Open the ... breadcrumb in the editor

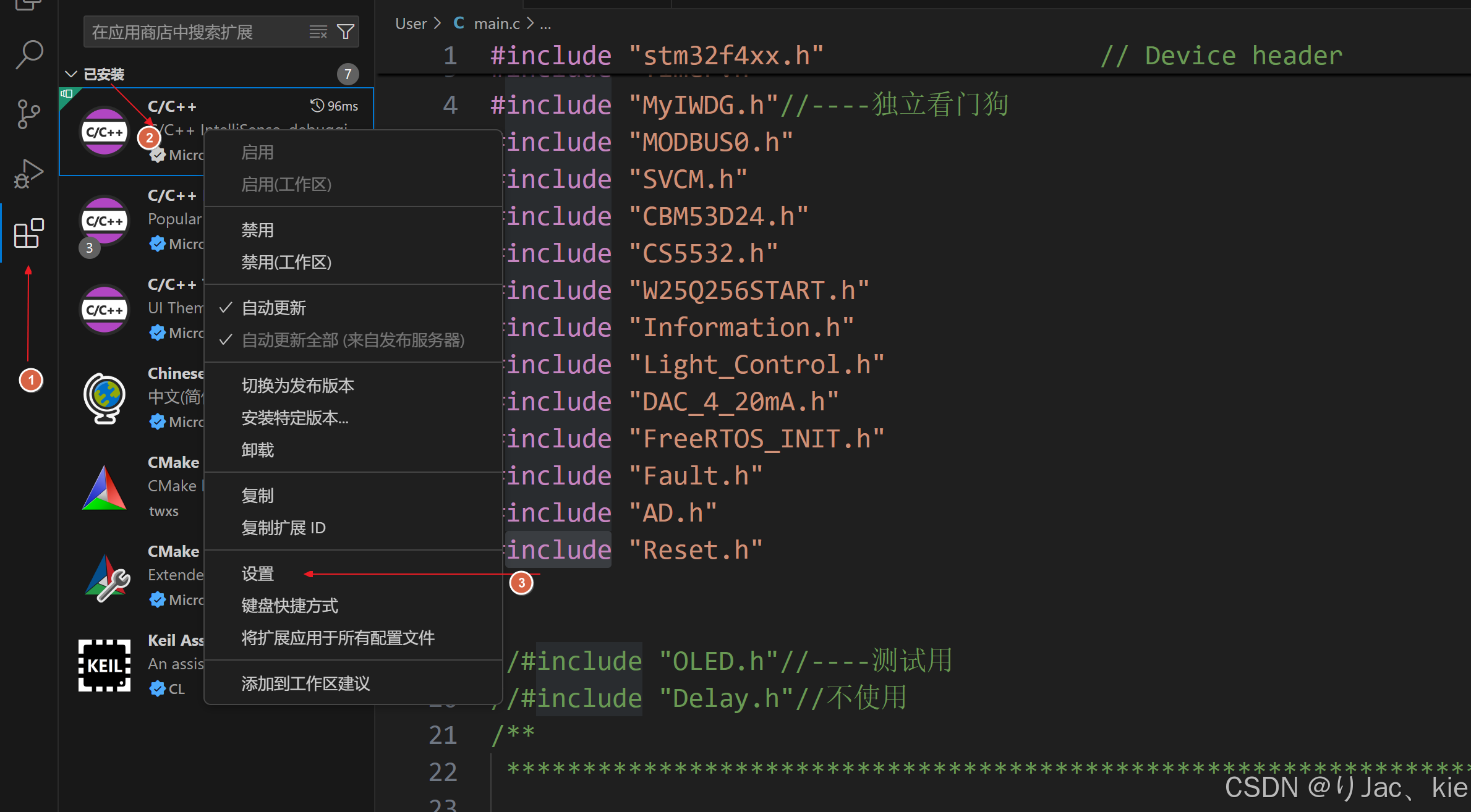(545, 23)
